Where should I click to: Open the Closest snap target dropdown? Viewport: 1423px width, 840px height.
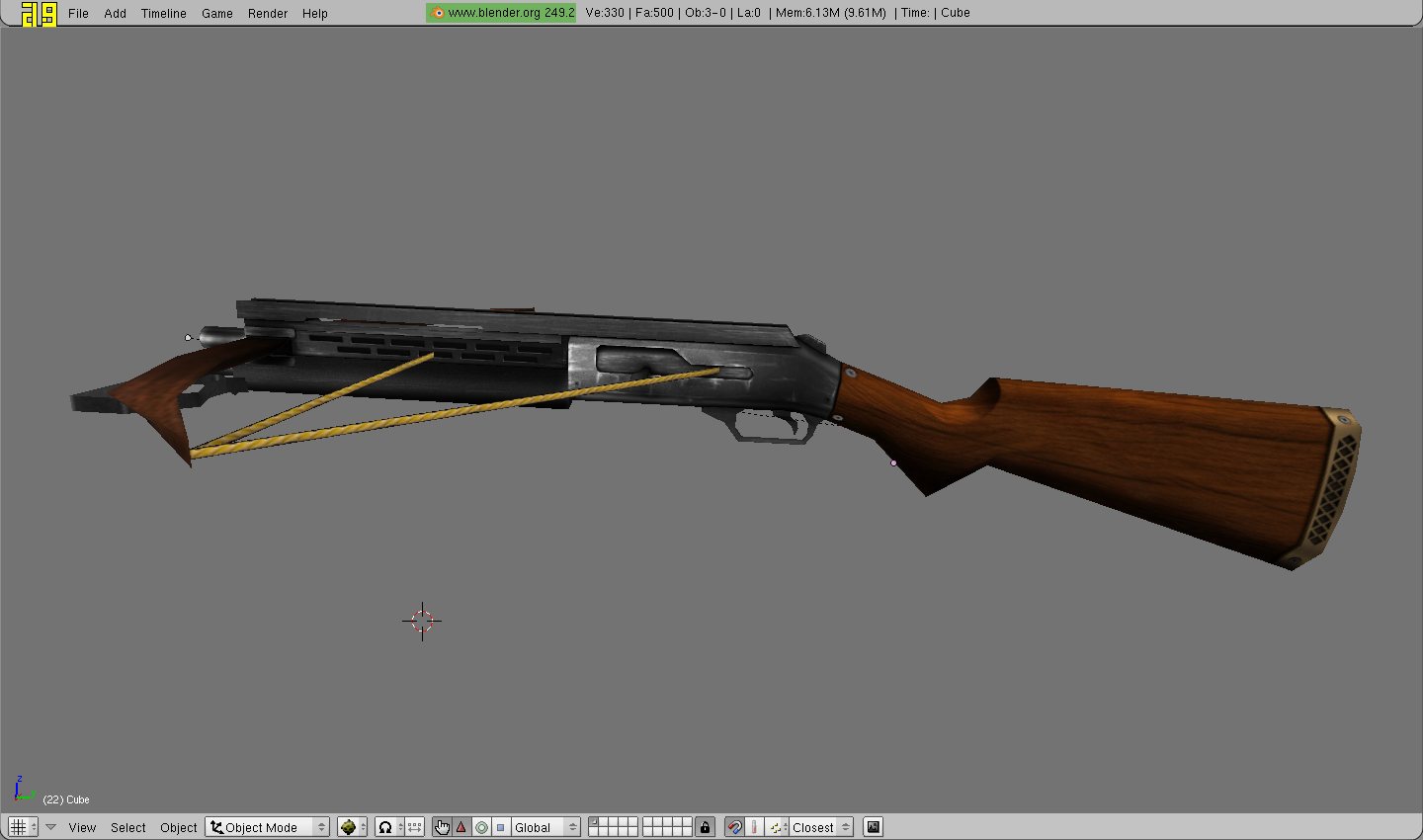[820, 827]
